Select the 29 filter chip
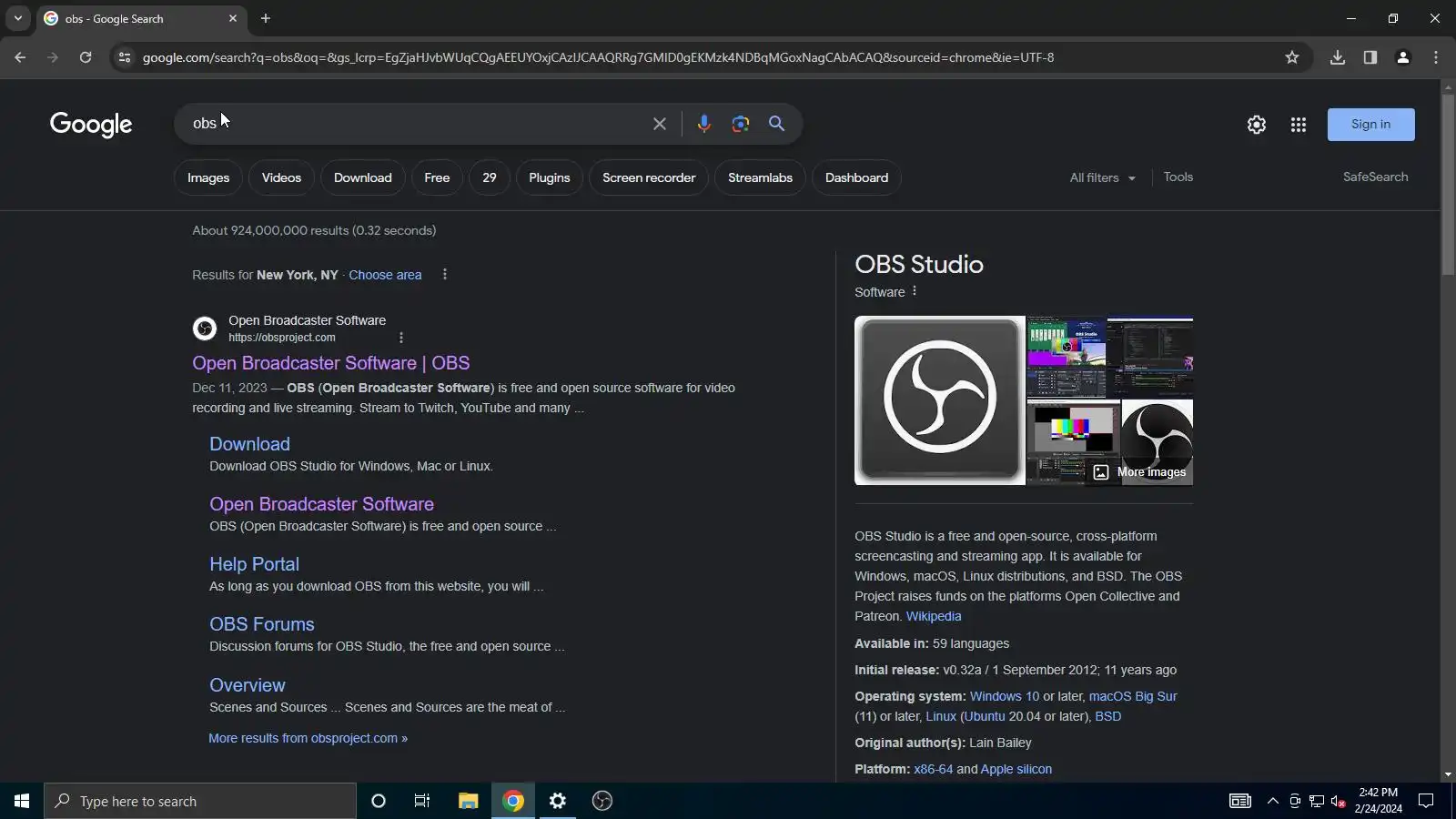The image size is (1456, 819). point(490,177)
